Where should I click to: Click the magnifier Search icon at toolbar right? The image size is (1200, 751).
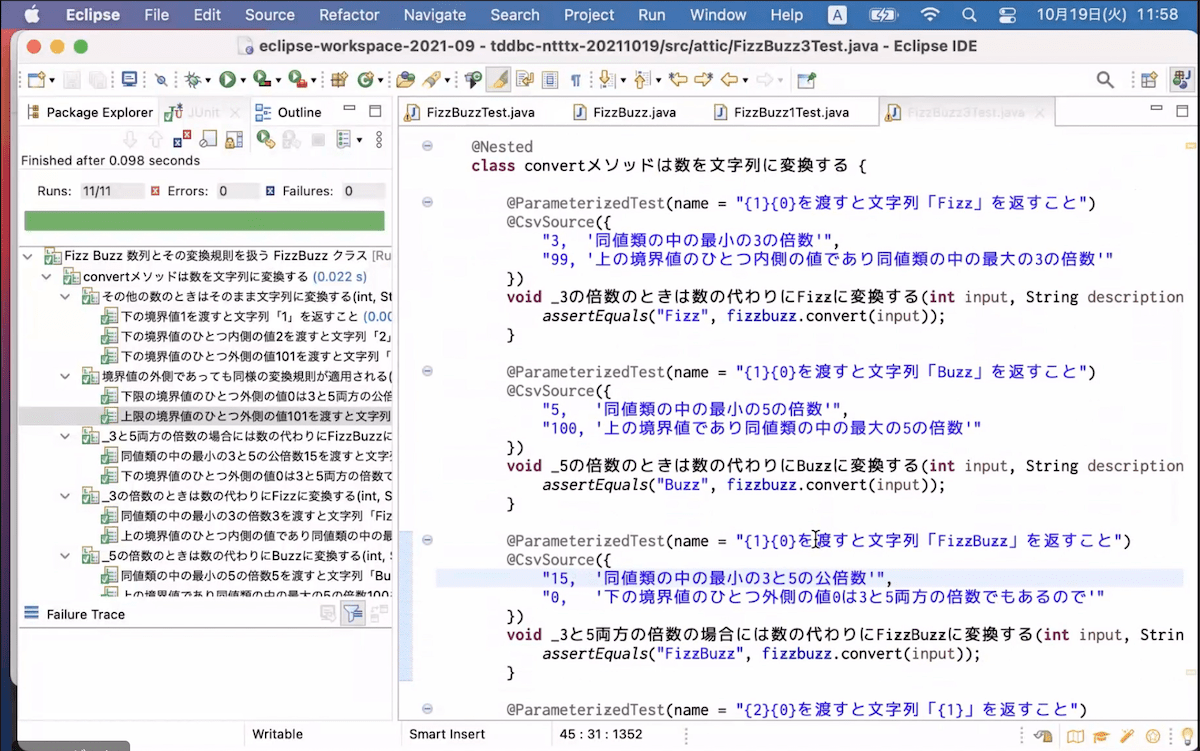coord(1105,80)
